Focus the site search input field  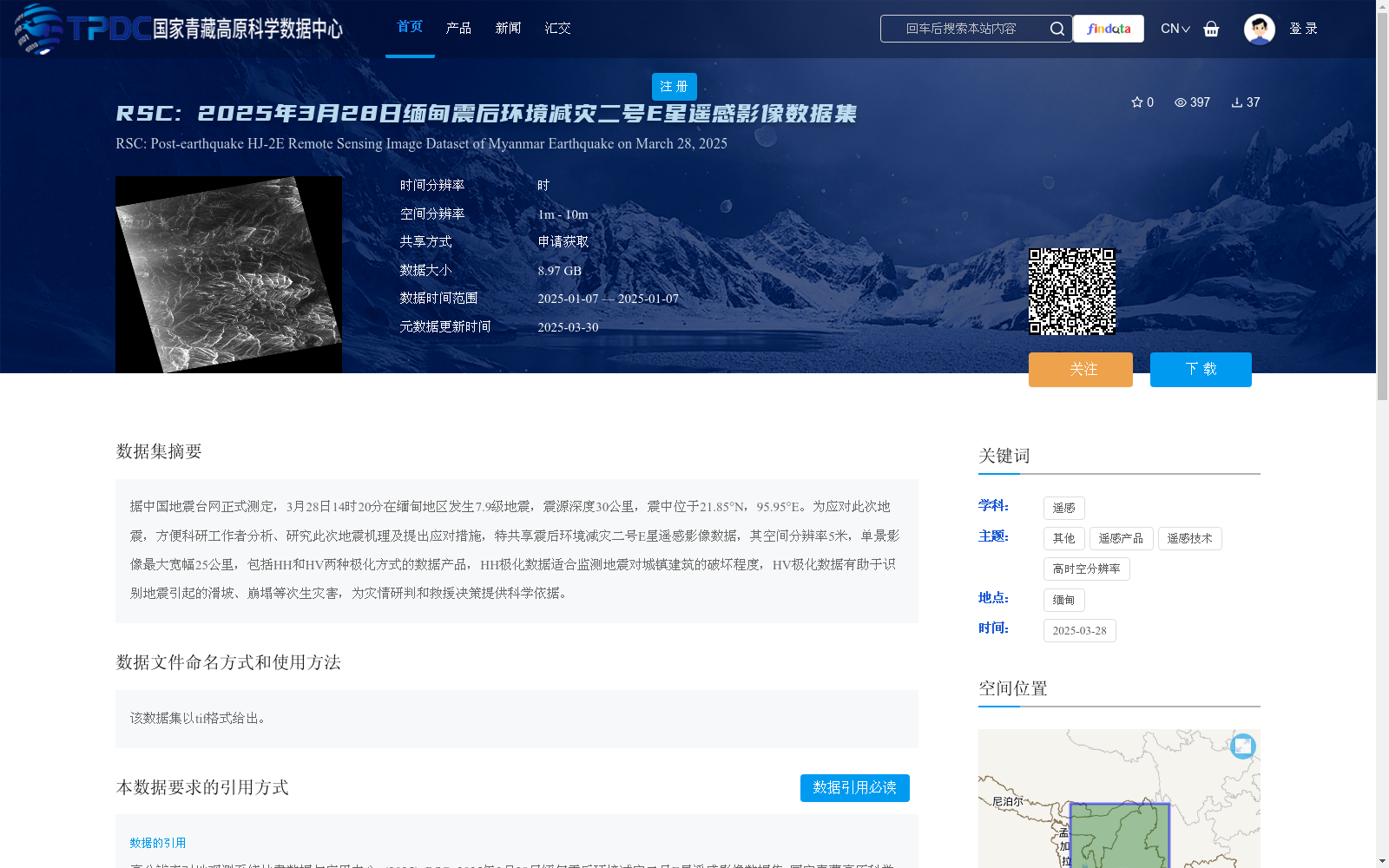(964, 29)
